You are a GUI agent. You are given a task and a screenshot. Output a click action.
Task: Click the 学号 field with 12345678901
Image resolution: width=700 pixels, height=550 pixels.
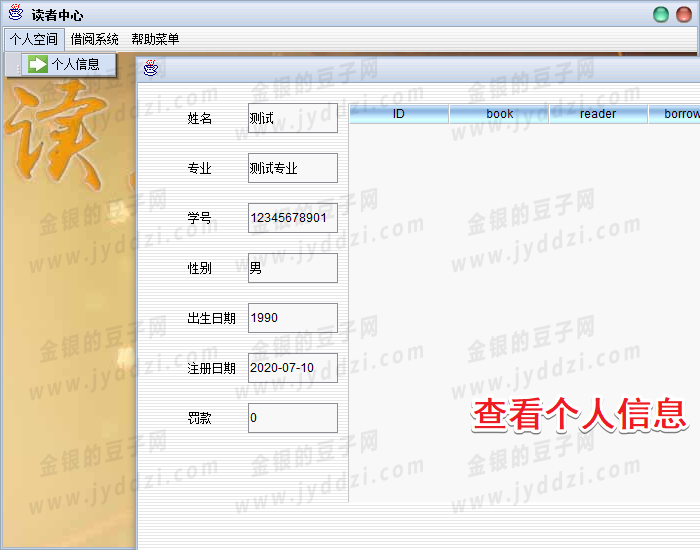[x=293, y=218]
